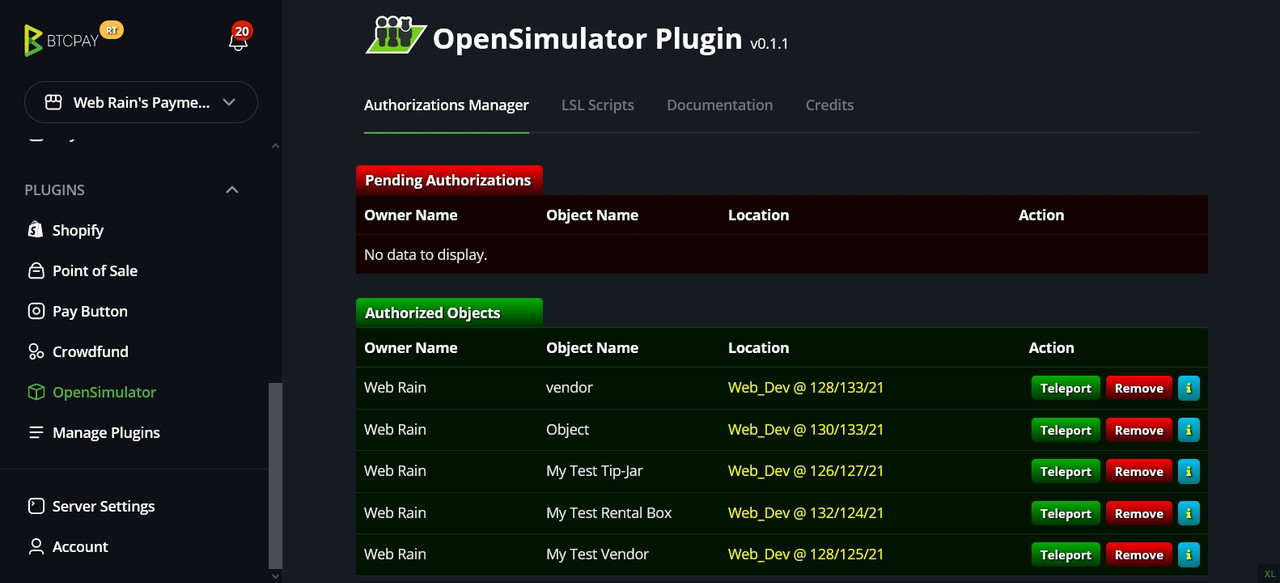Screen dimensions: 1280x583
Task: Click the 'My Test Tip-Jar' object name
Action: pos(594,471)
